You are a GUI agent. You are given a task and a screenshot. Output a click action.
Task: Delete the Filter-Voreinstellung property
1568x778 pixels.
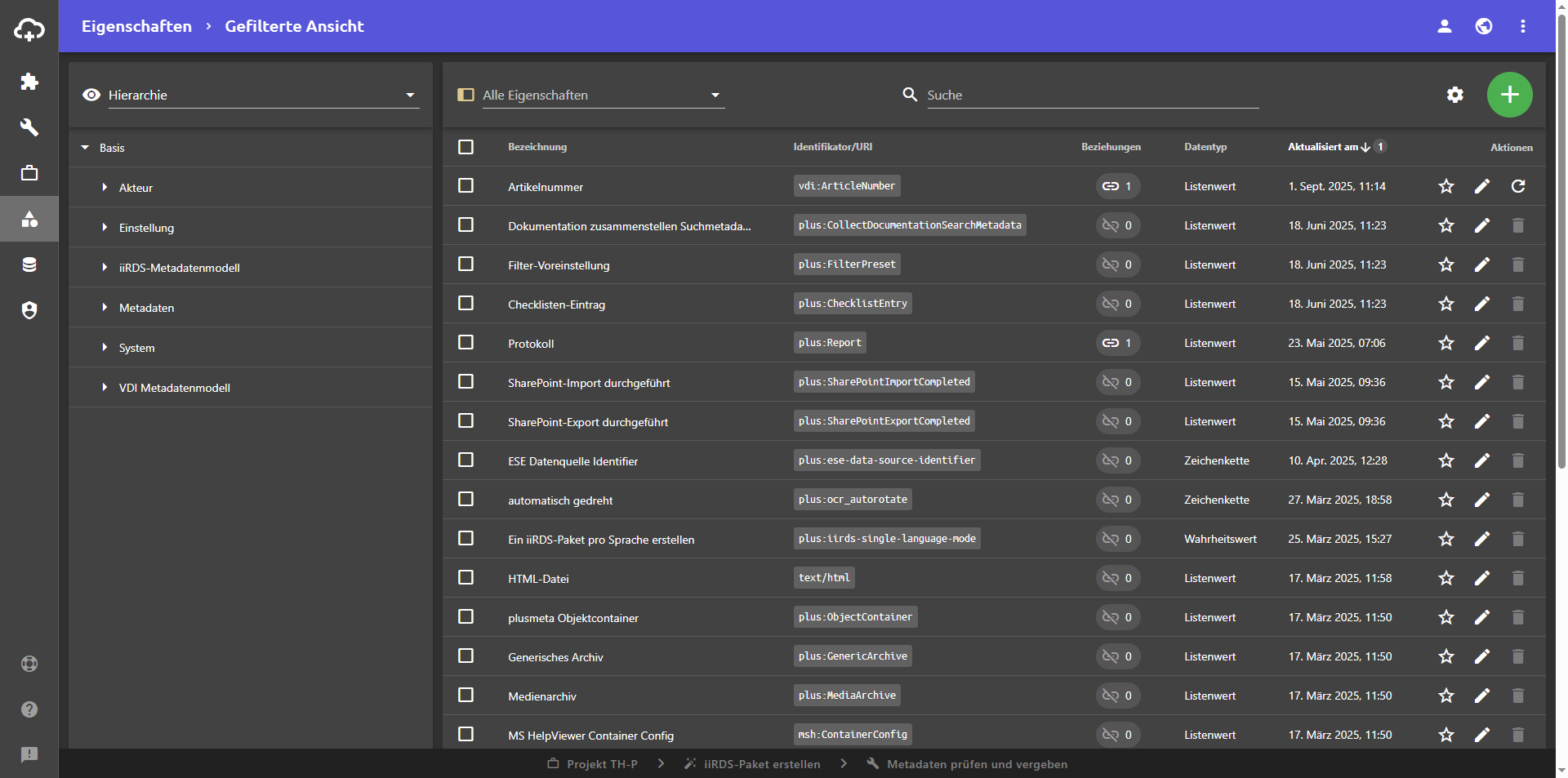(1517, 265)
